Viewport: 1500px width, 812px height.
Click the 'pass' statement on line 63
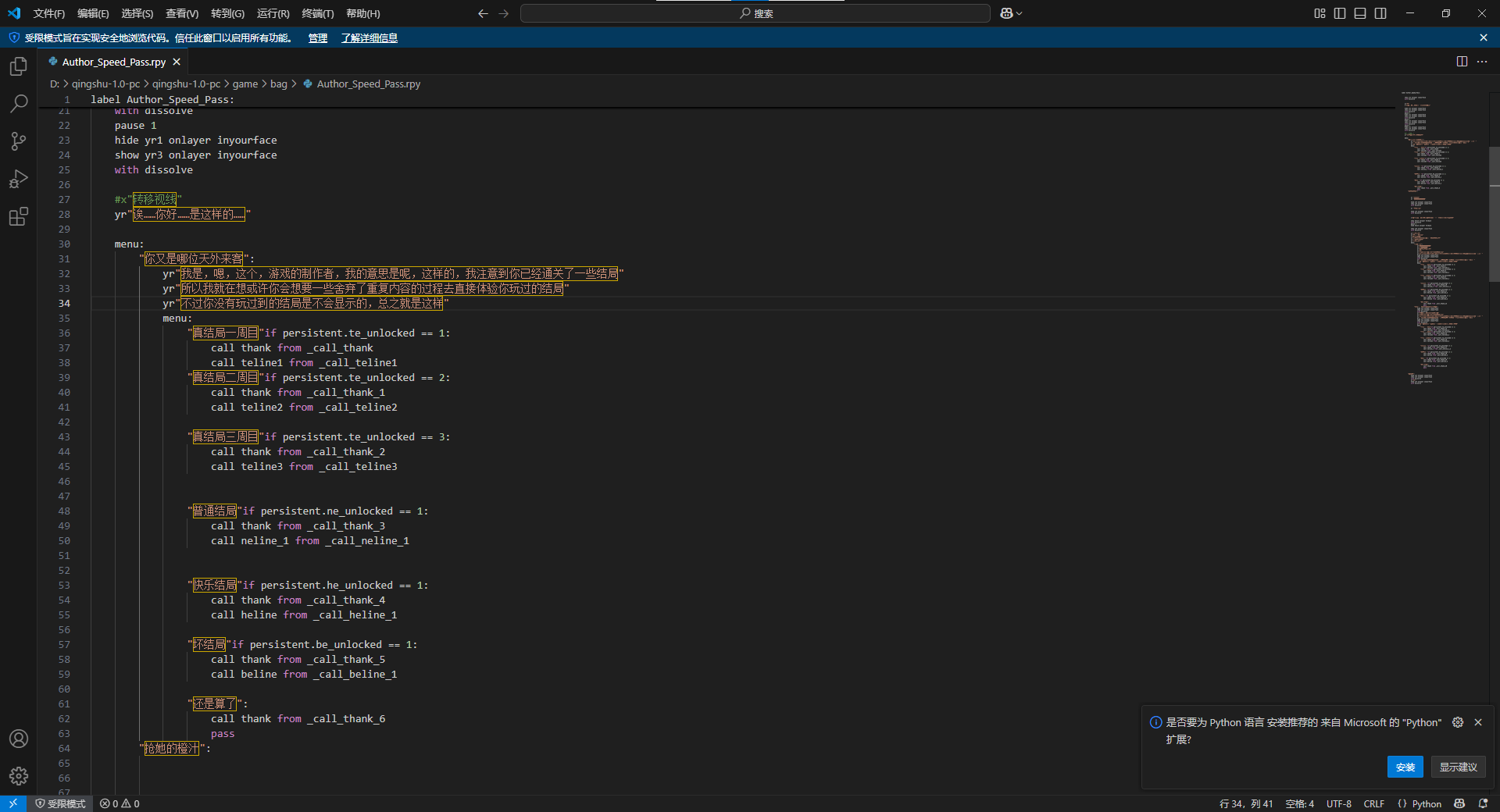point(223,733)
